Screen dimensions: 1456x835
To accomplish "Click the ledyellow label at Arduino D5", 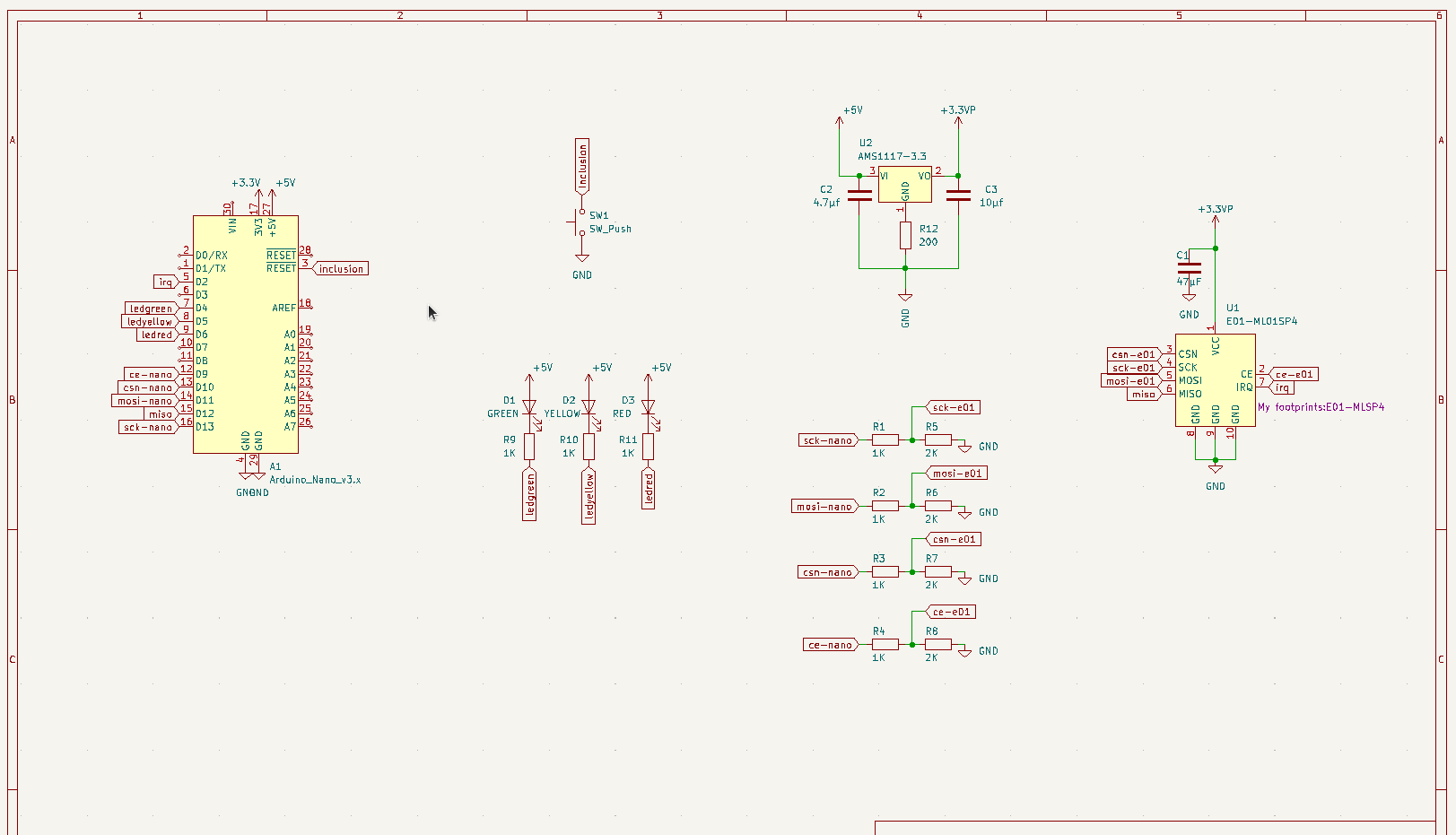I will [x=150, y=321].
